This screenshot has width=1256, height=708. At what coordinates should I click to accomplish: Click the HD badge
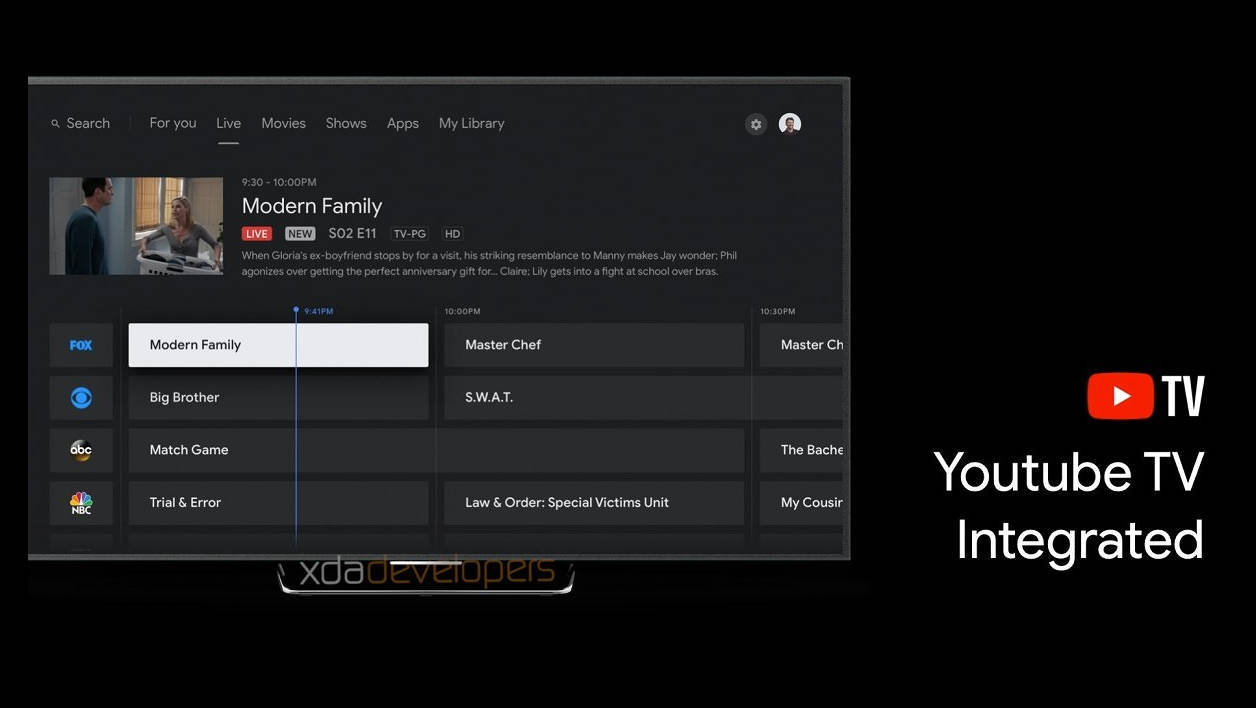[x=453, y=234]
